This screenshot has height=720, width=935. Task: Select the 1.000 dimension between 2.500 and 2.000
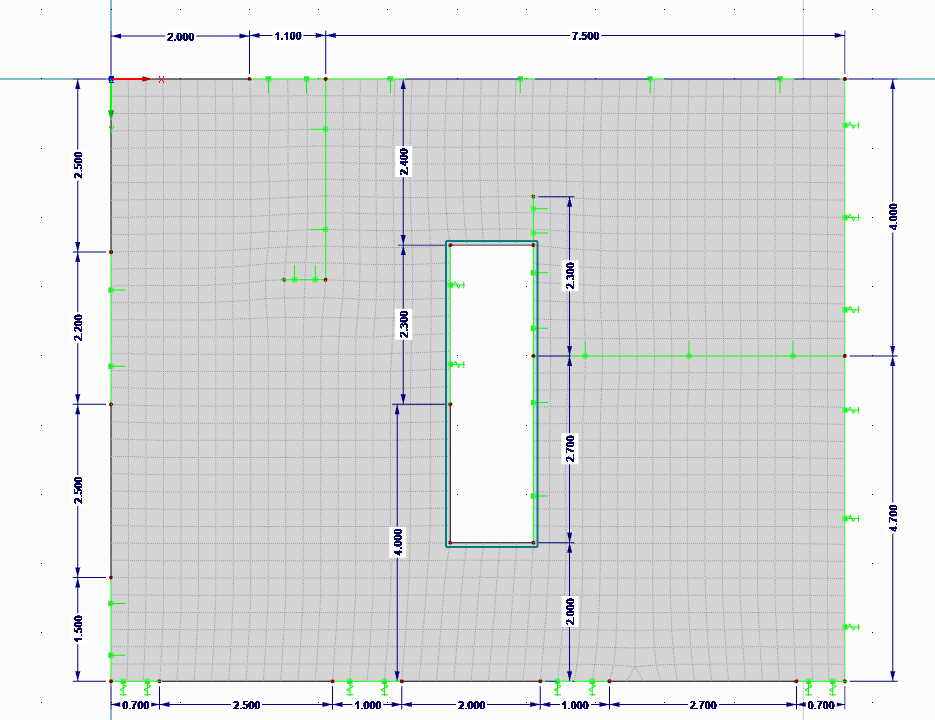click(x=367, y=705)
